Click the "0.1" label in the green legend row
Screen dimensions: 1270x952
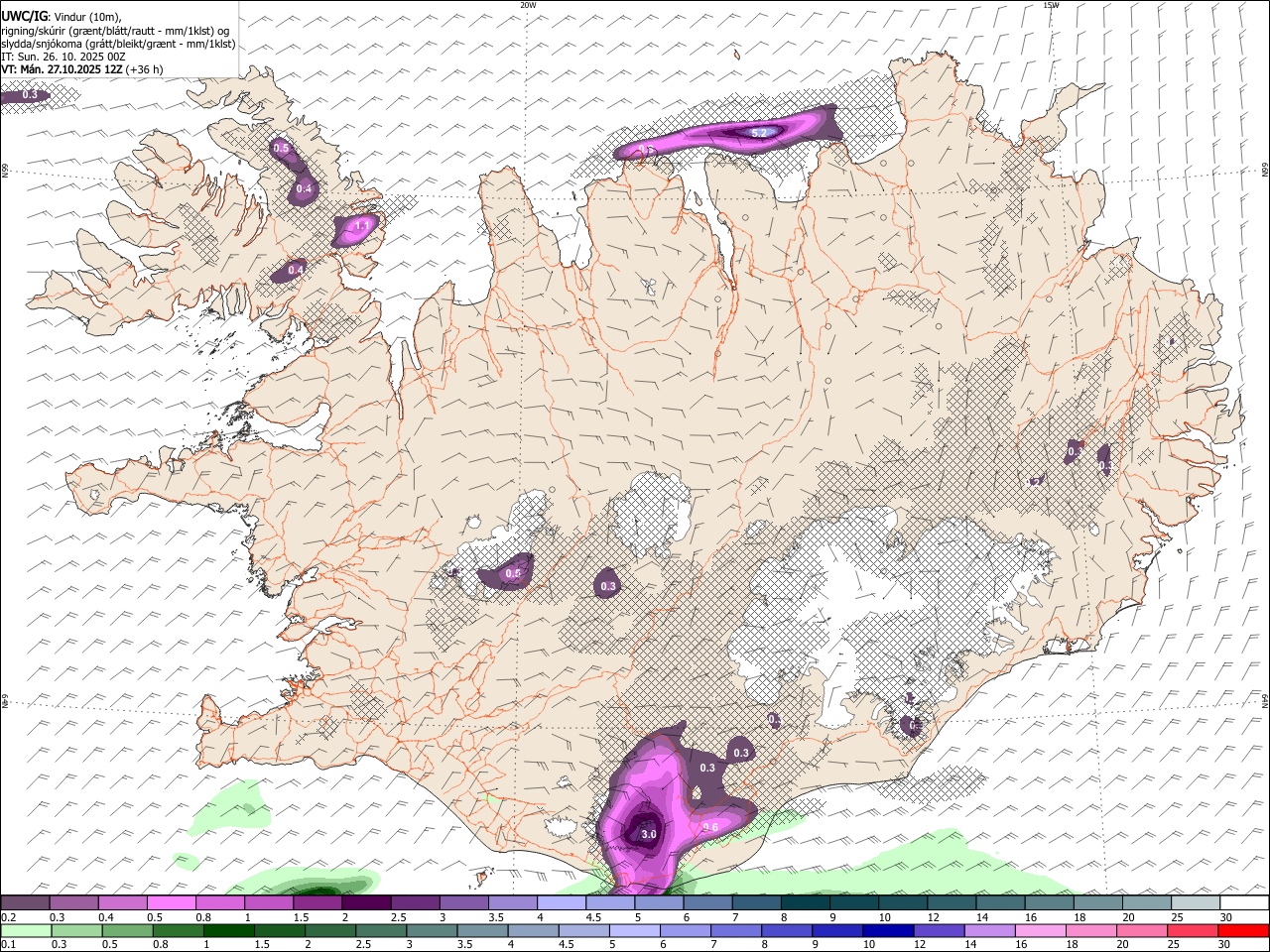coord(10,944)
